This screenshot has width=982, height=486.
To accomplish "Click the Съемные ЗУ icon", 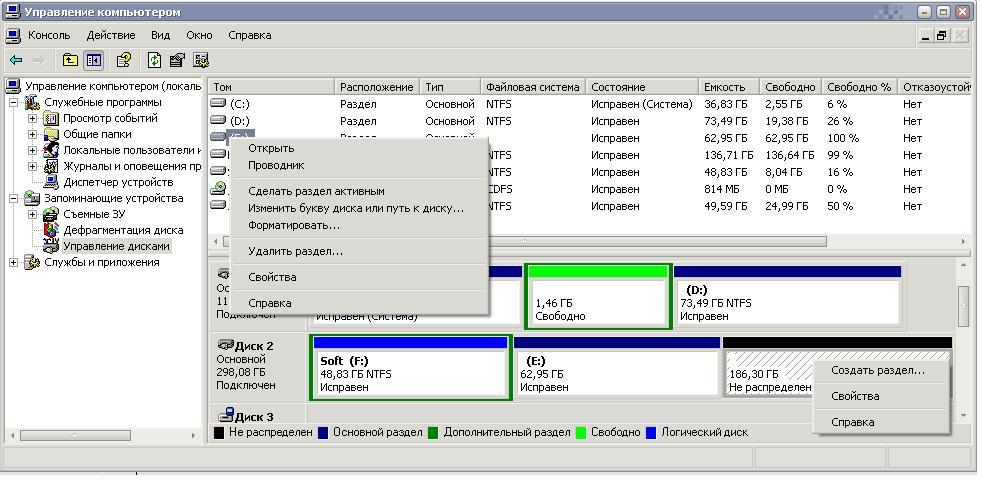I will [x=51, y=215].
